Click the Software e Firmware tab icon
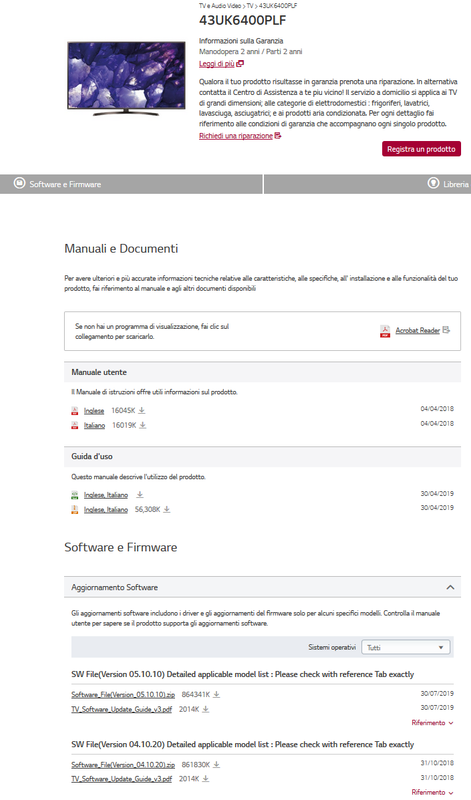This screenshot has height=800, width=471. (x=19, y=183)
